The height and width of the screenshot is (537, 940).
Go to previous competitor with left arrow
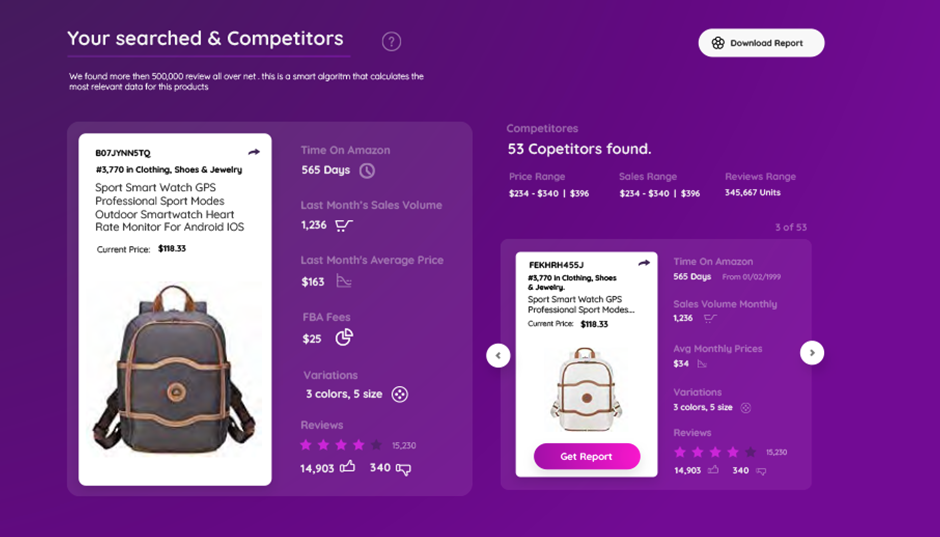[498, 354]
